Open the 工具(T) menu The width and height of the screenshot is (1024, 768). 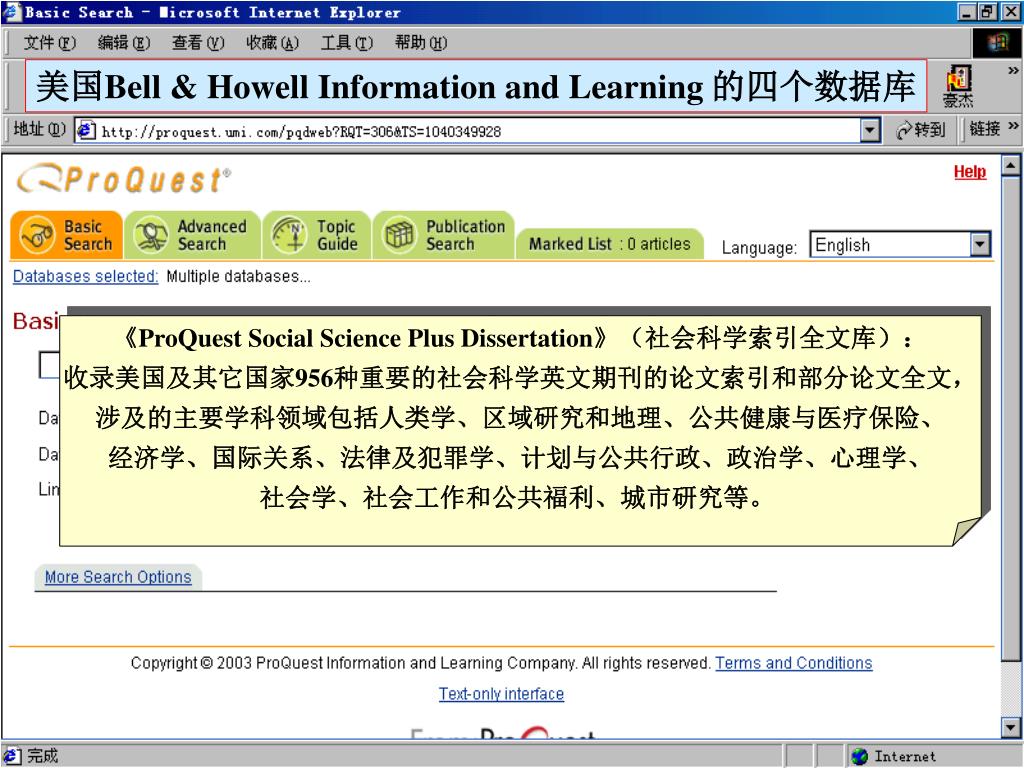tap(347, 43)
